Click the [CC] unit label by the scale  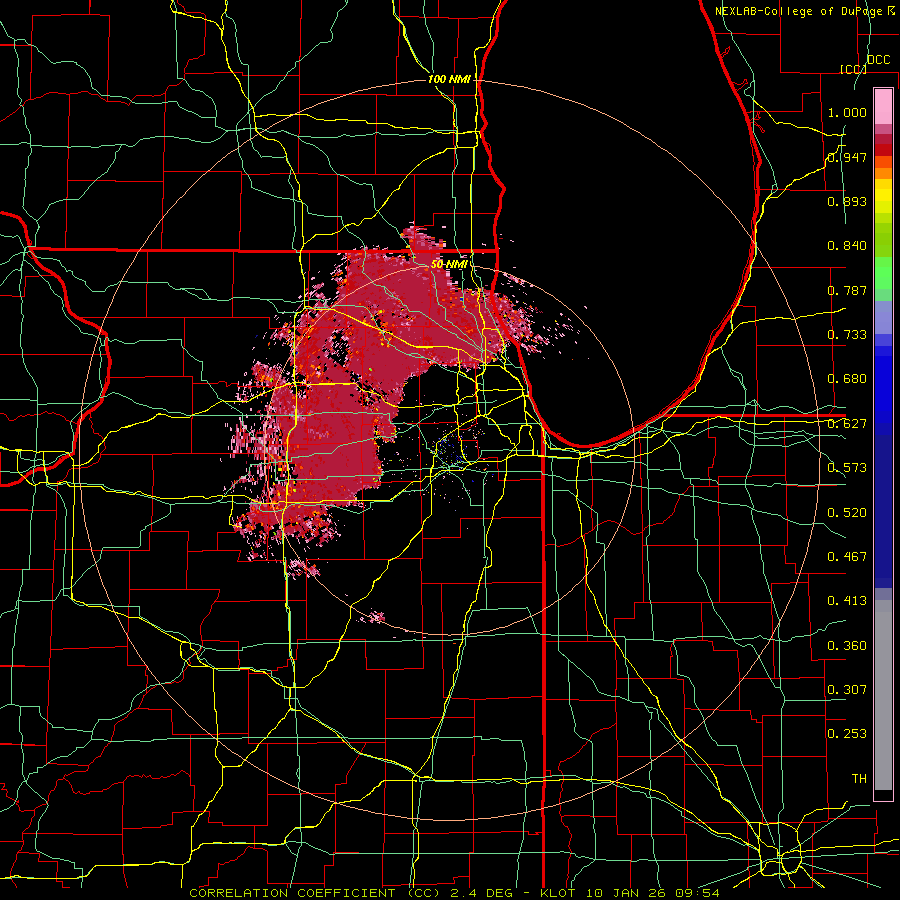click(x=853, y=69)
